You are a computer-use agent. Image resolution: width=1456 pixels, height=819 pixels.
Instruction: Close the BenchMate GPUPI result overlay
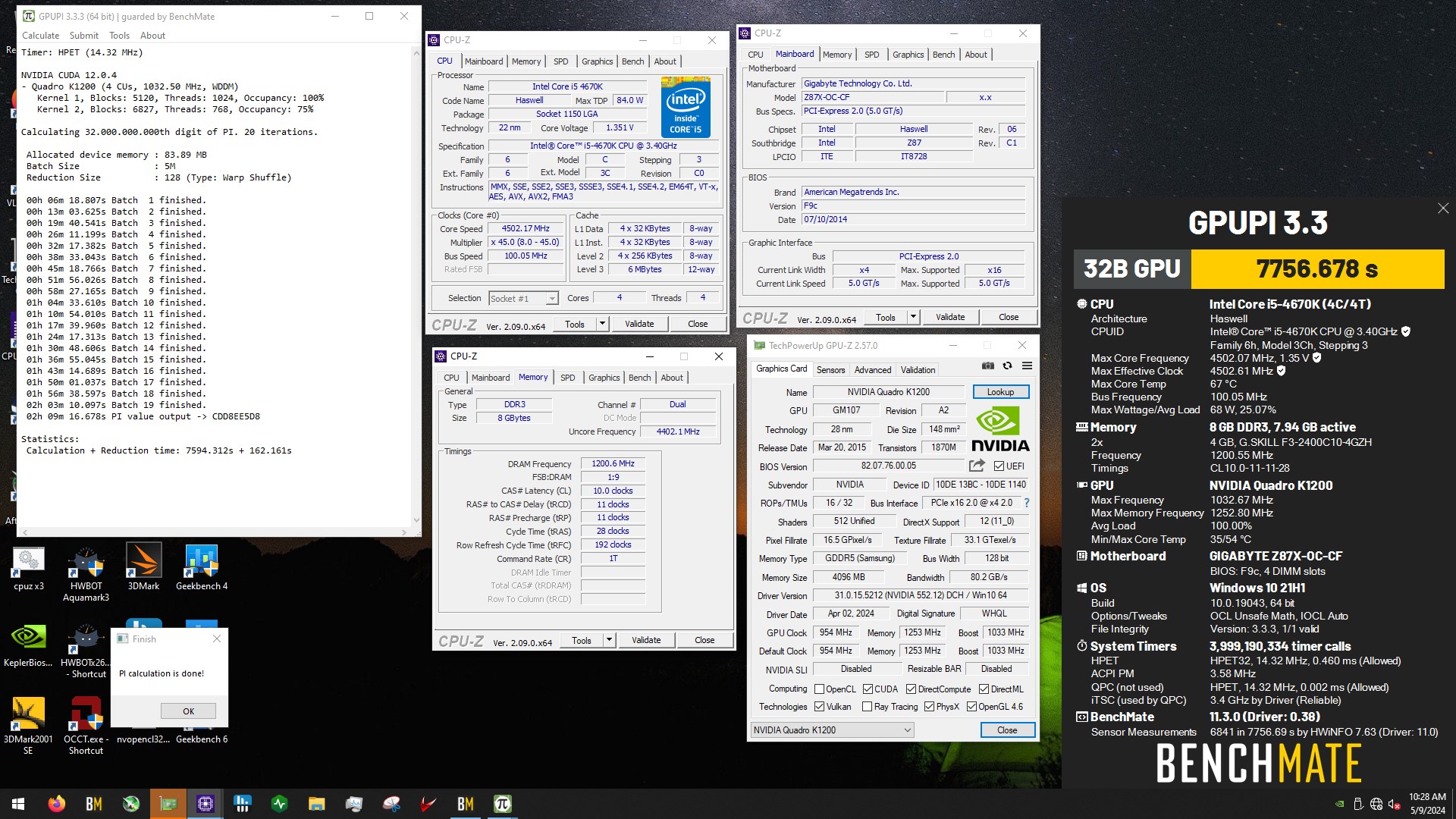coord(1442,209)
